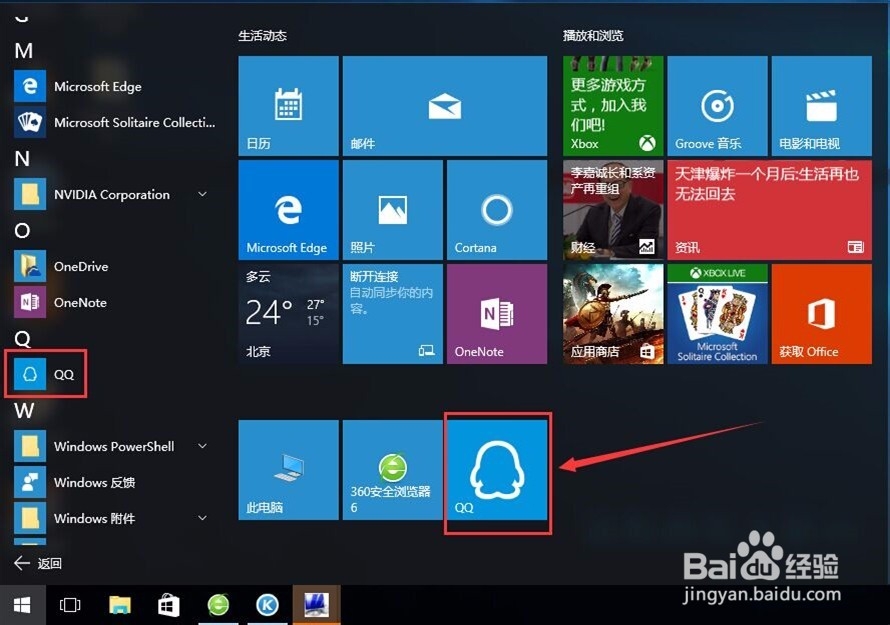Viewport: 890px width, 625px height.
Task: Open the red 资讯 news tile
Action: click(x=770, y=210)
